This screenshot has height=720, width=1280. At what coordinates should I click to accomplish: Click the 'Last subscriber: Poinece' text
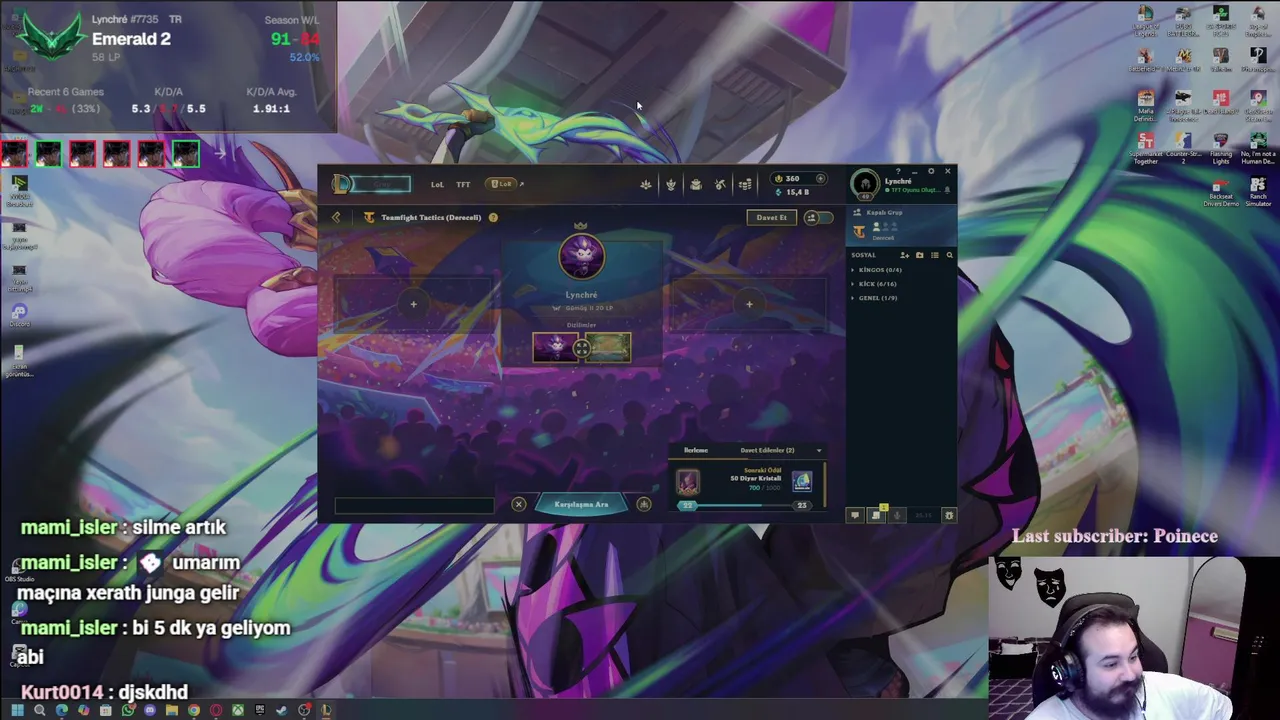[x=1115, y=537]
